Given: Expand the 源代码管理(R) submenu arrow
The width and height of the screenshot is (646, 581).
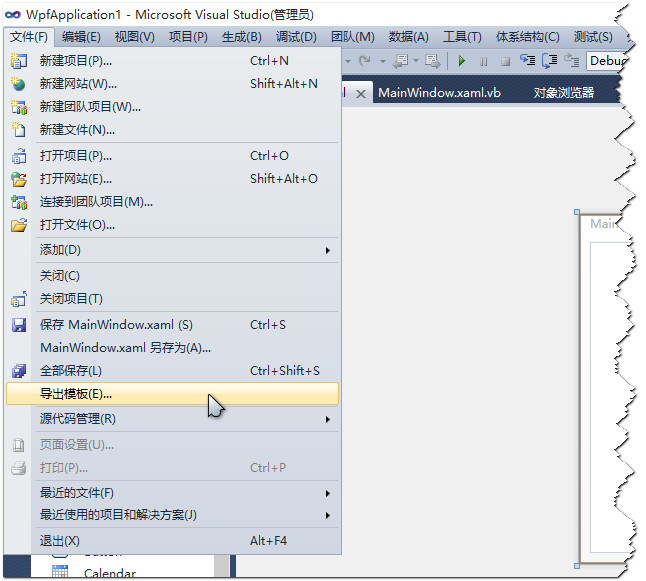Looking at the screenshot, I should (328, 419).
